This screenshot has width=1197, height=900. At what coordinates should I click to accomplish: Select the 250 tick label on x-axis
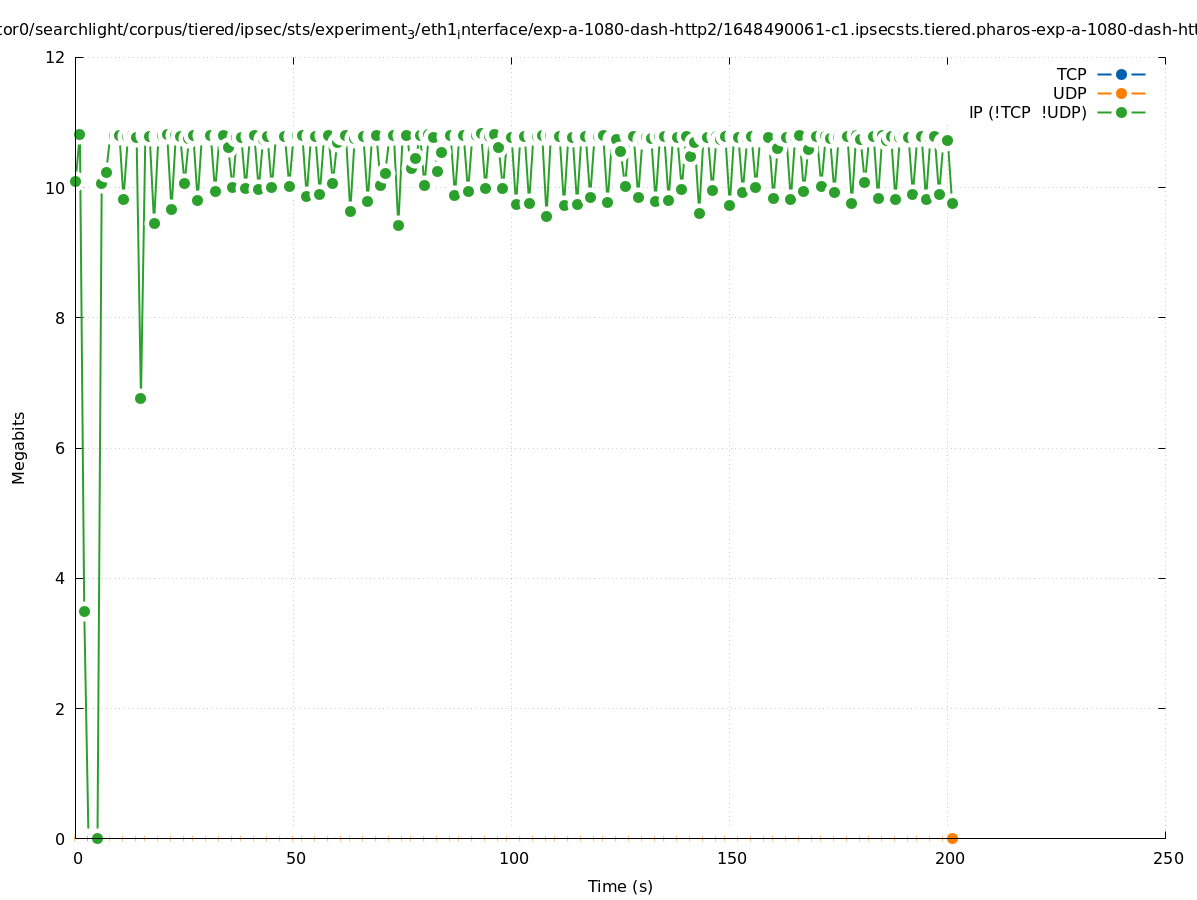(x=1167, y=859)
